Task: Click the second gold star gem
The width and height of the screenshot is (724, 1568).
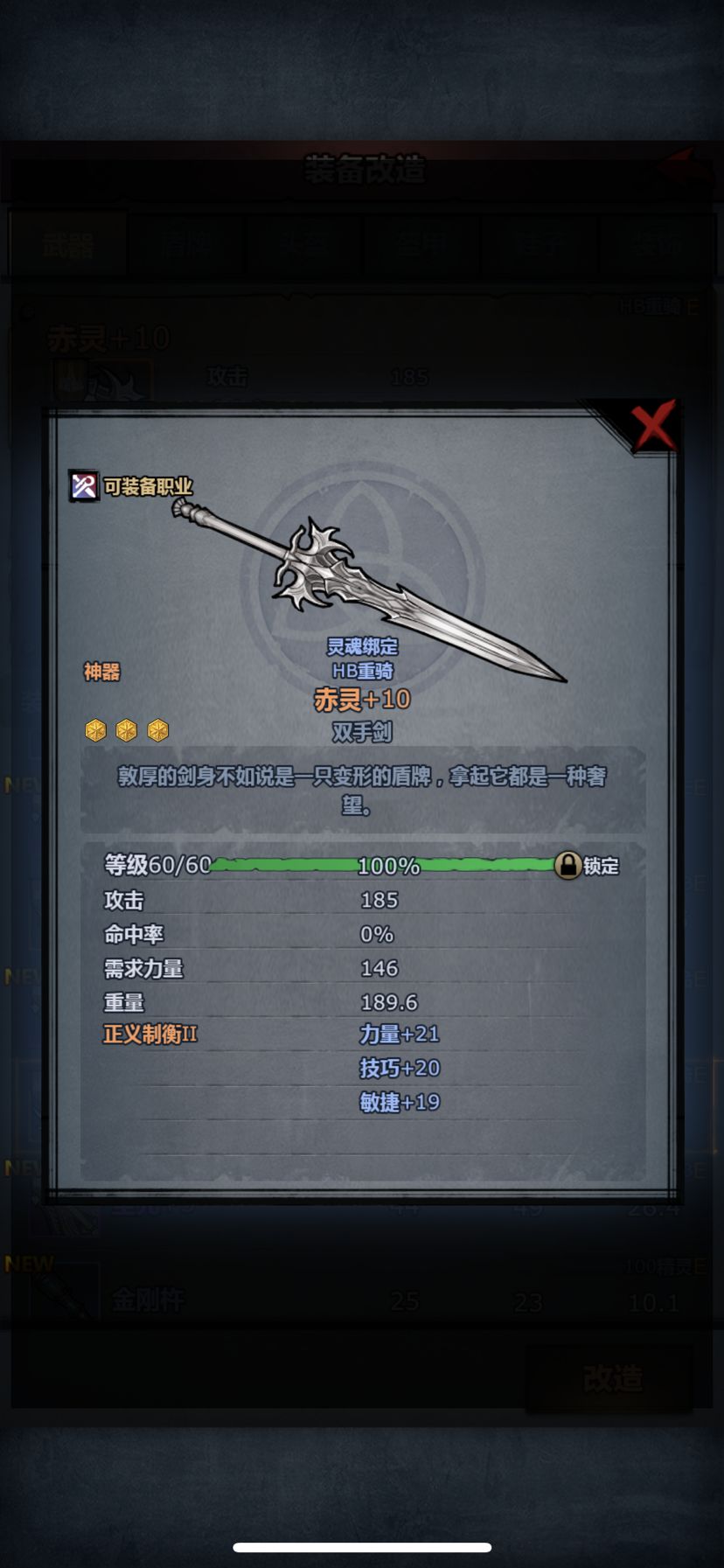Action: (x=127, y=730)
